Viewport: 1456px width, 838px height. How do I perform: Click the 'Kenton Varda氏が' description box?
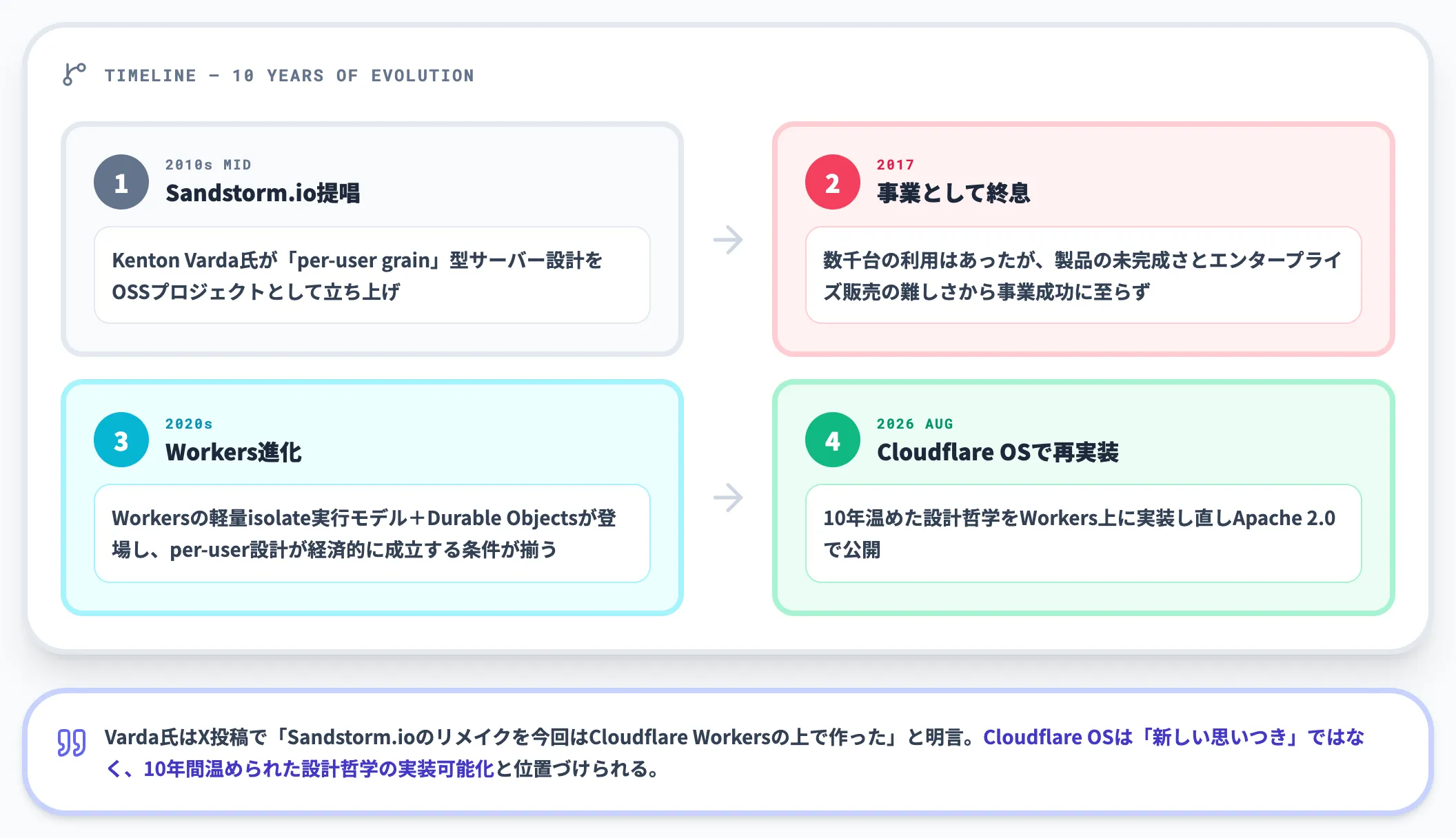372,275
